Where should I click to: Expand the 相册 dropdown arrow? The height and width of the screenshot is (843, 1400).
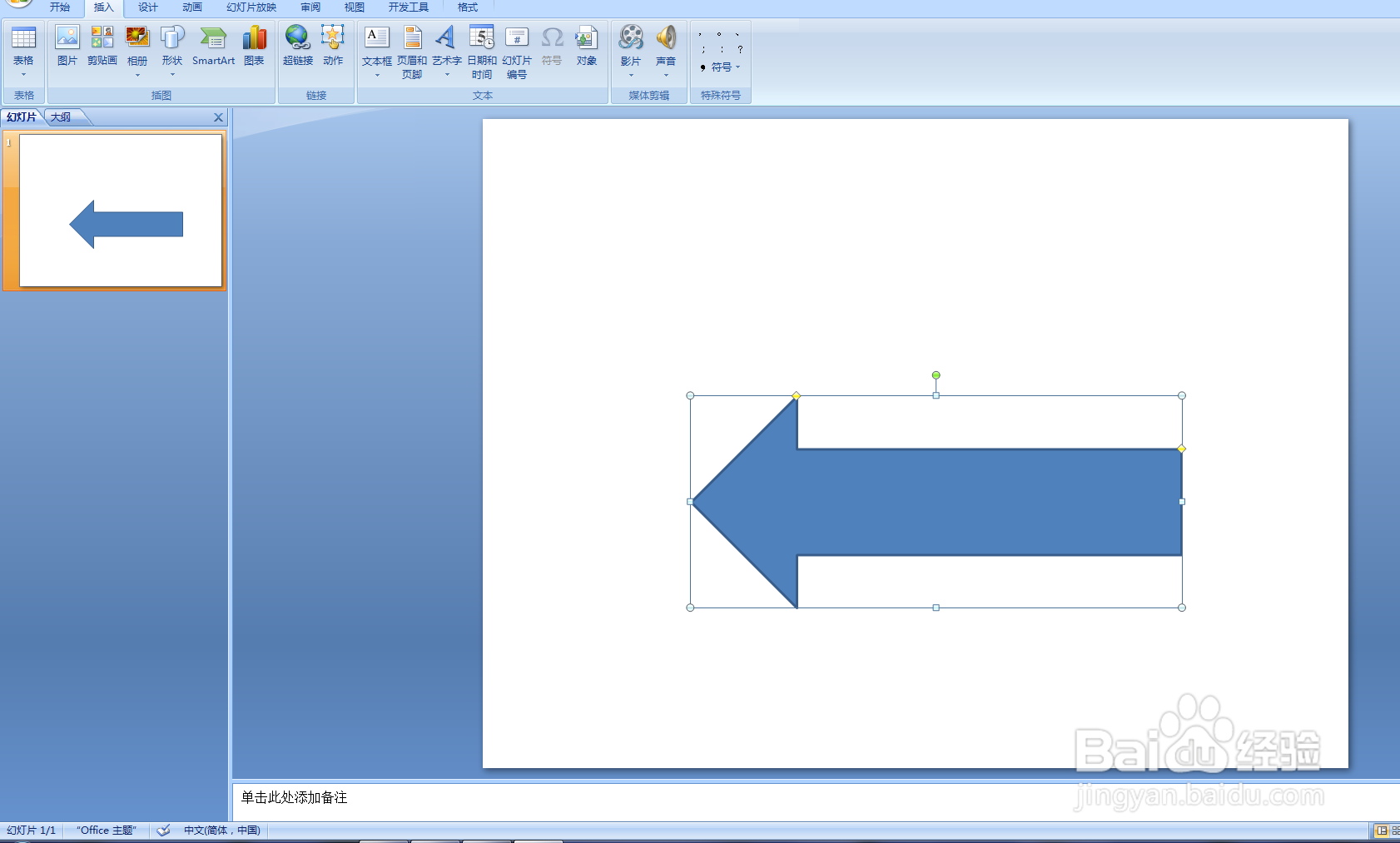pyautogui.click(x=137, y=75)
